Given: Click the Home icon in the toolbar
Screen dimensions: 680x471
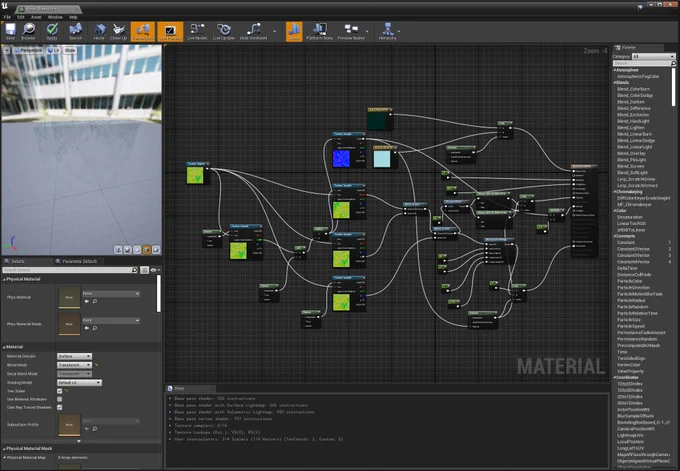Looking at the screenshot, I should pos(99,31).
